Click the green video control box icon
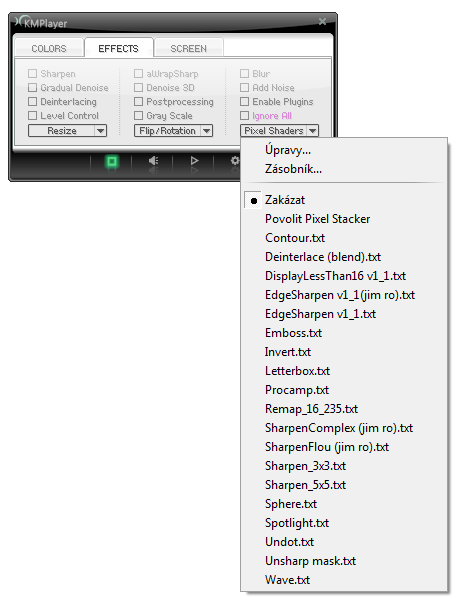 point(111,162)
